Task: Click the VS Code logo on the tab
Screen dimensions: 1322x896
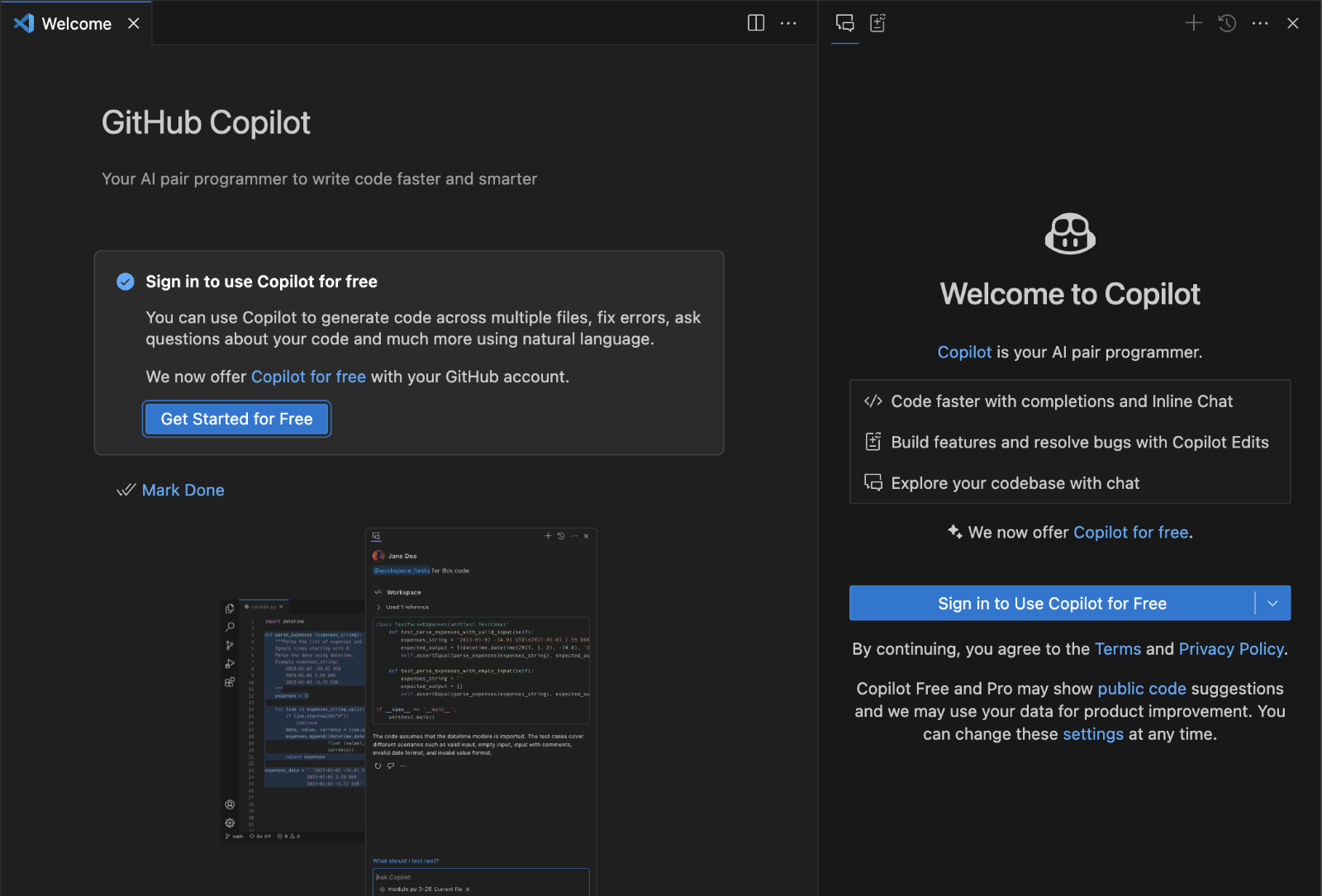Action: (x=23, y=23)
